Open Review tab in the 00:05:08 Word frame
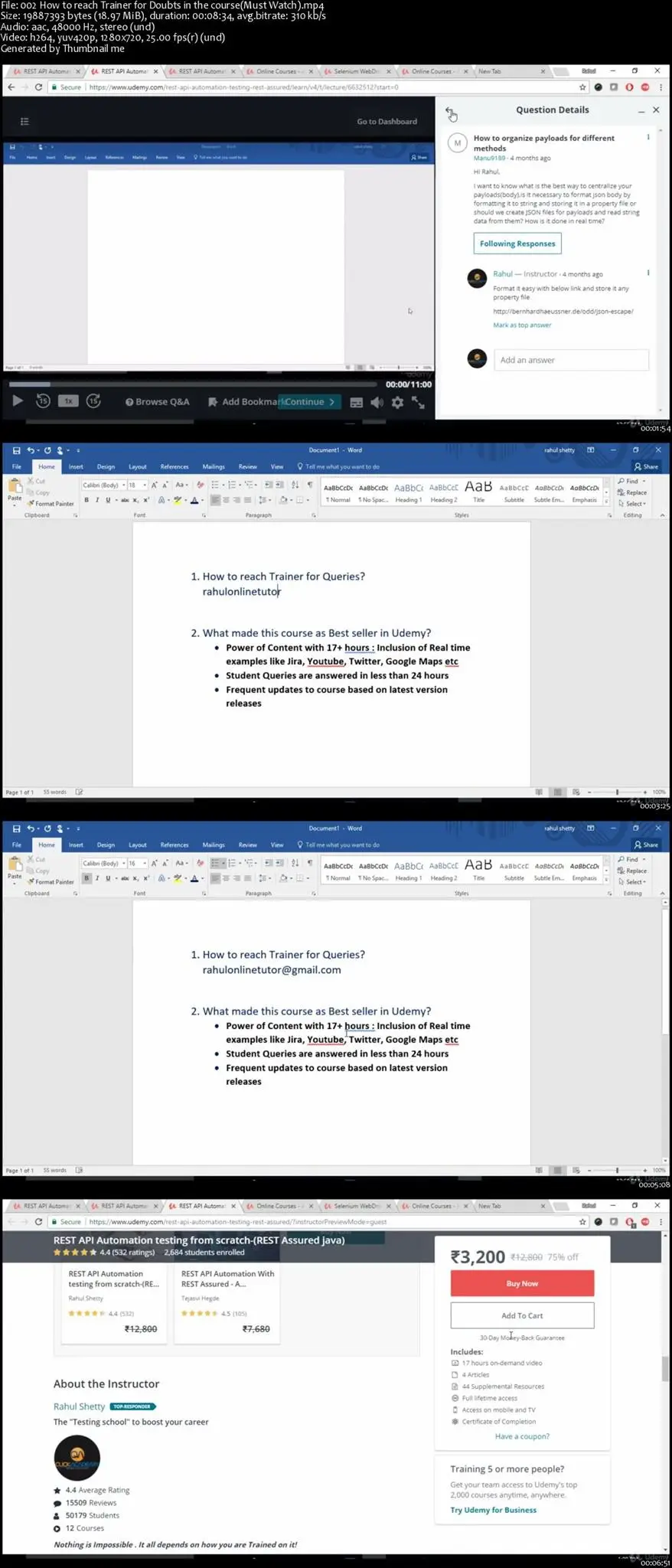This screenshot has height=1568, width=672. coord(248,844)
